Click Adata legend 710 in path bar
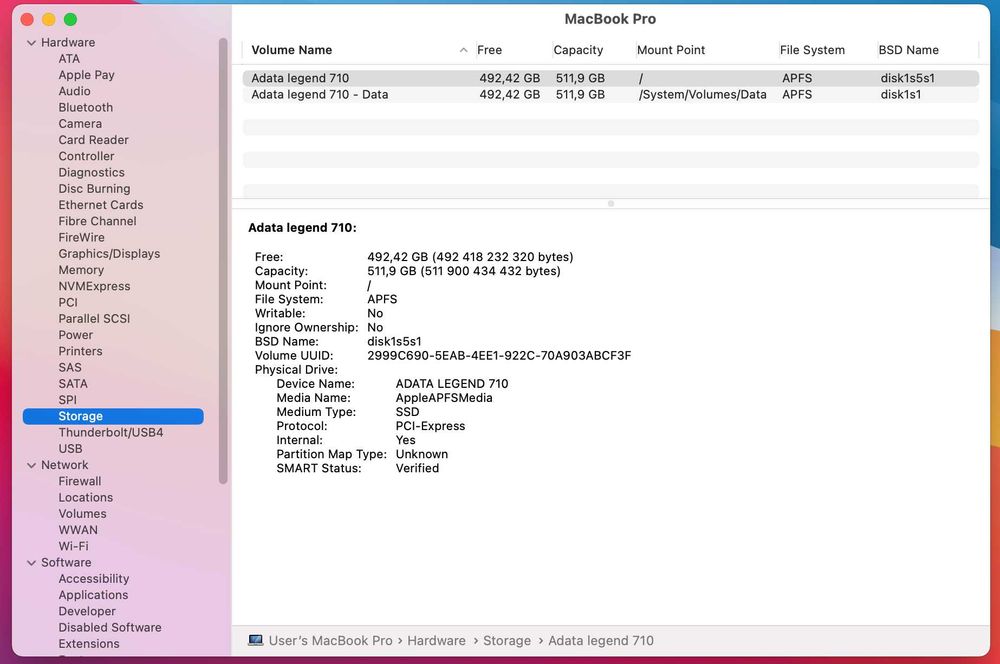The width and height of the screenshot is (1000, 664). pyautogui.click(x=601, y=640)
